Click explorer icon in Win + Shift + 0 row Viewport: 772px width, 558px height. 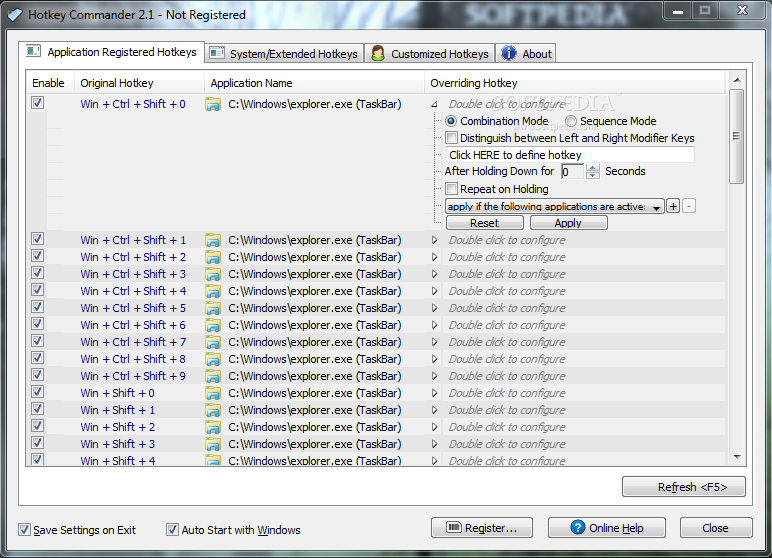point(213,394)
